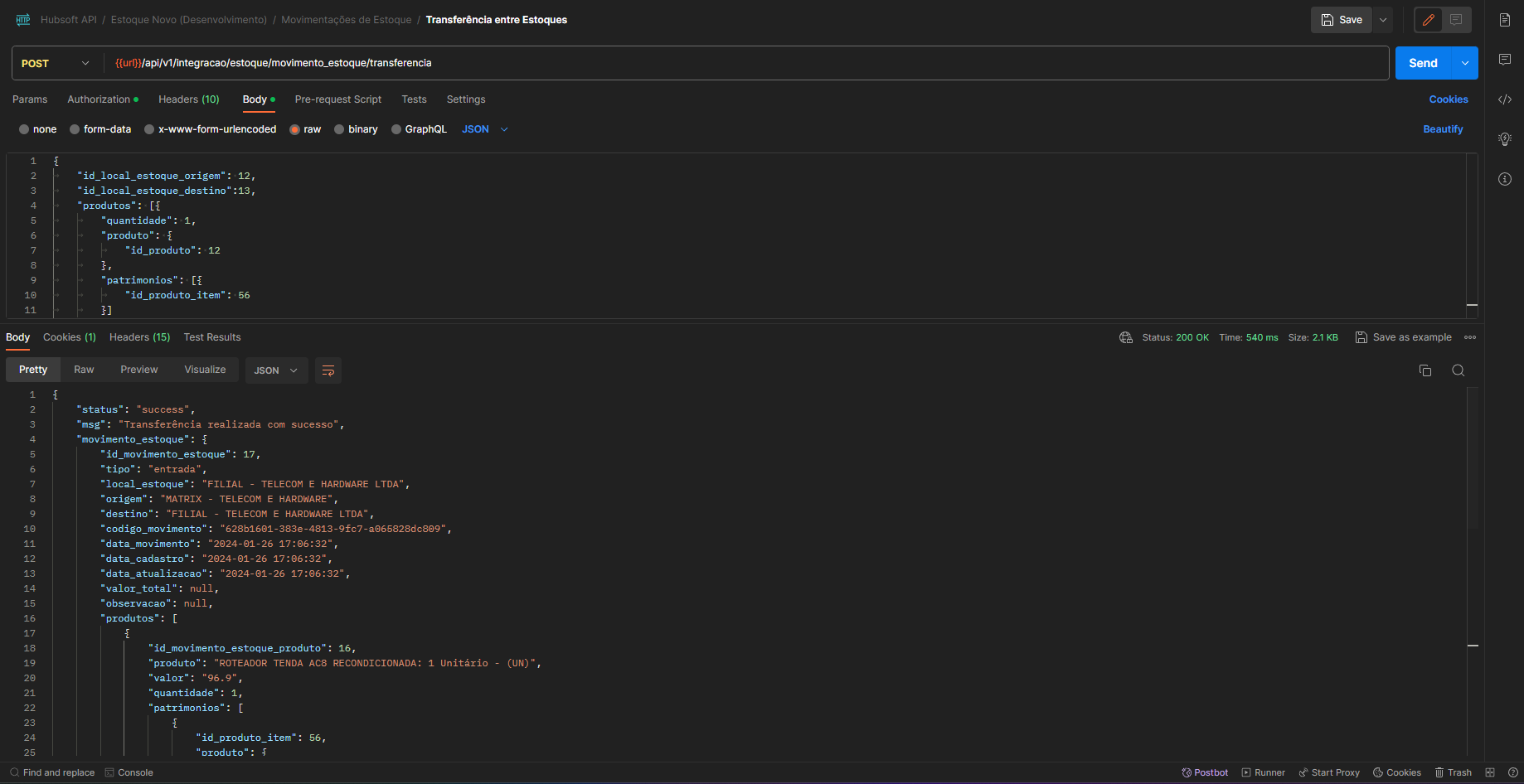1524x784 pixels.
Task: Select the none body type radio
Action: pyautogui.click(x=24, y=129)
